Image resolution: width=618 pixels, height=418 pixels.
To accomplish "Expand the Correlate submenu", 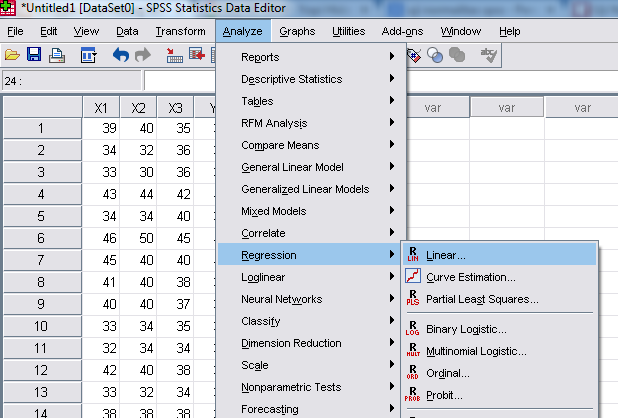I will pos(311,233).
